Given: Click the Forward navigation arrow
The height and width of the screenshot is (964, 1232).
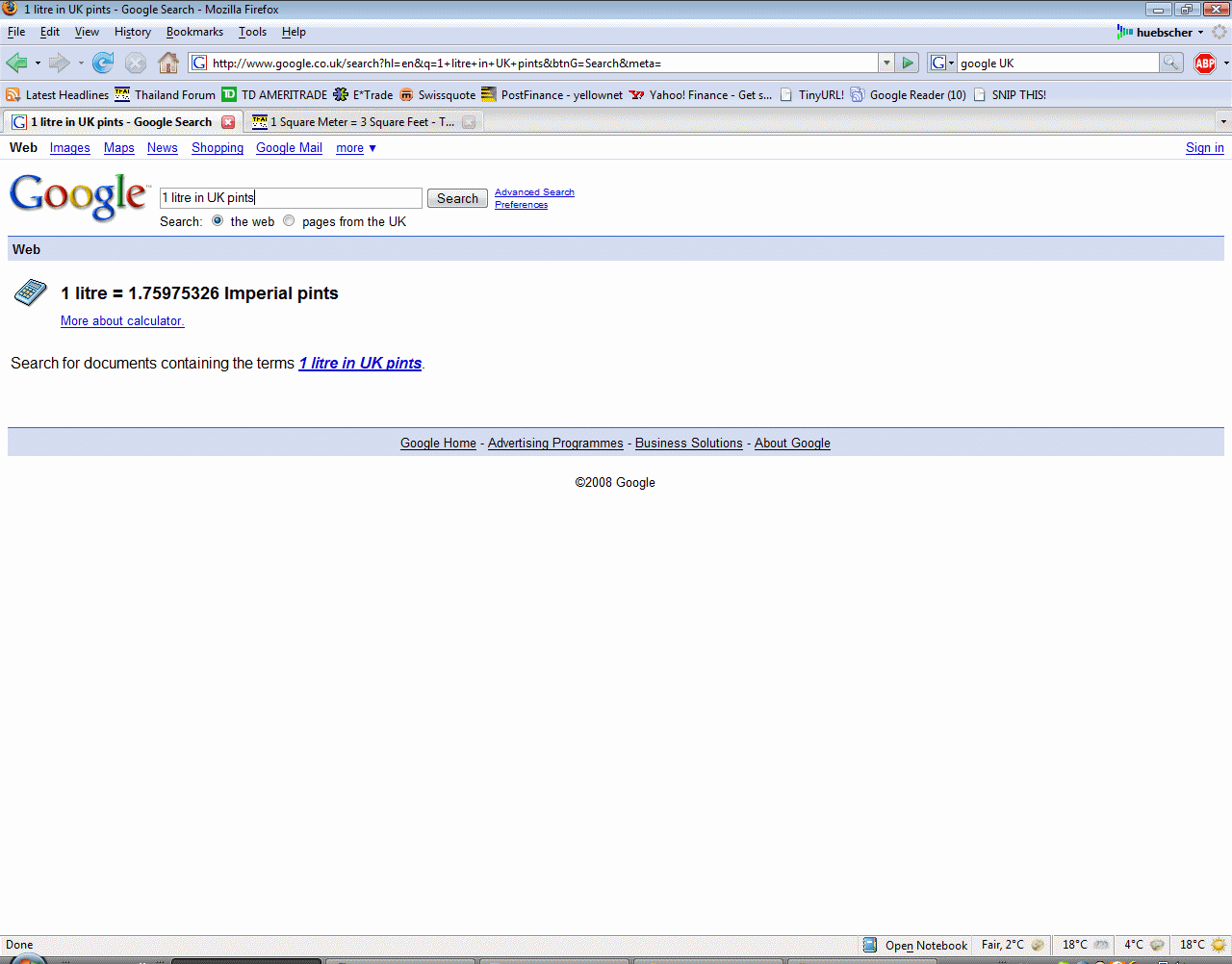Looking at the screenshot, I should (x=59, y=63).
